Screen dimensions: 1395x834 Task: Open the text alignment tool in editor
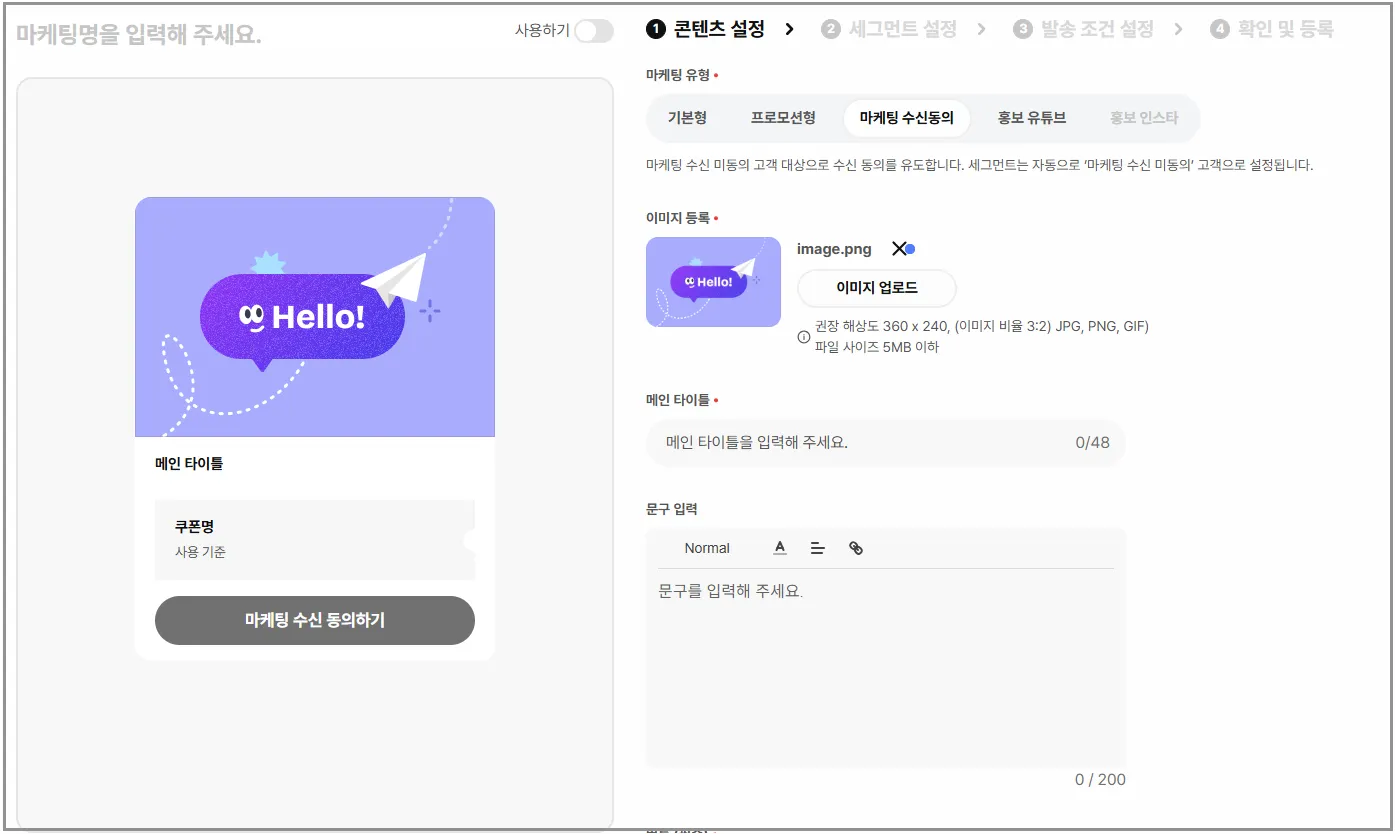click(817, 548)
